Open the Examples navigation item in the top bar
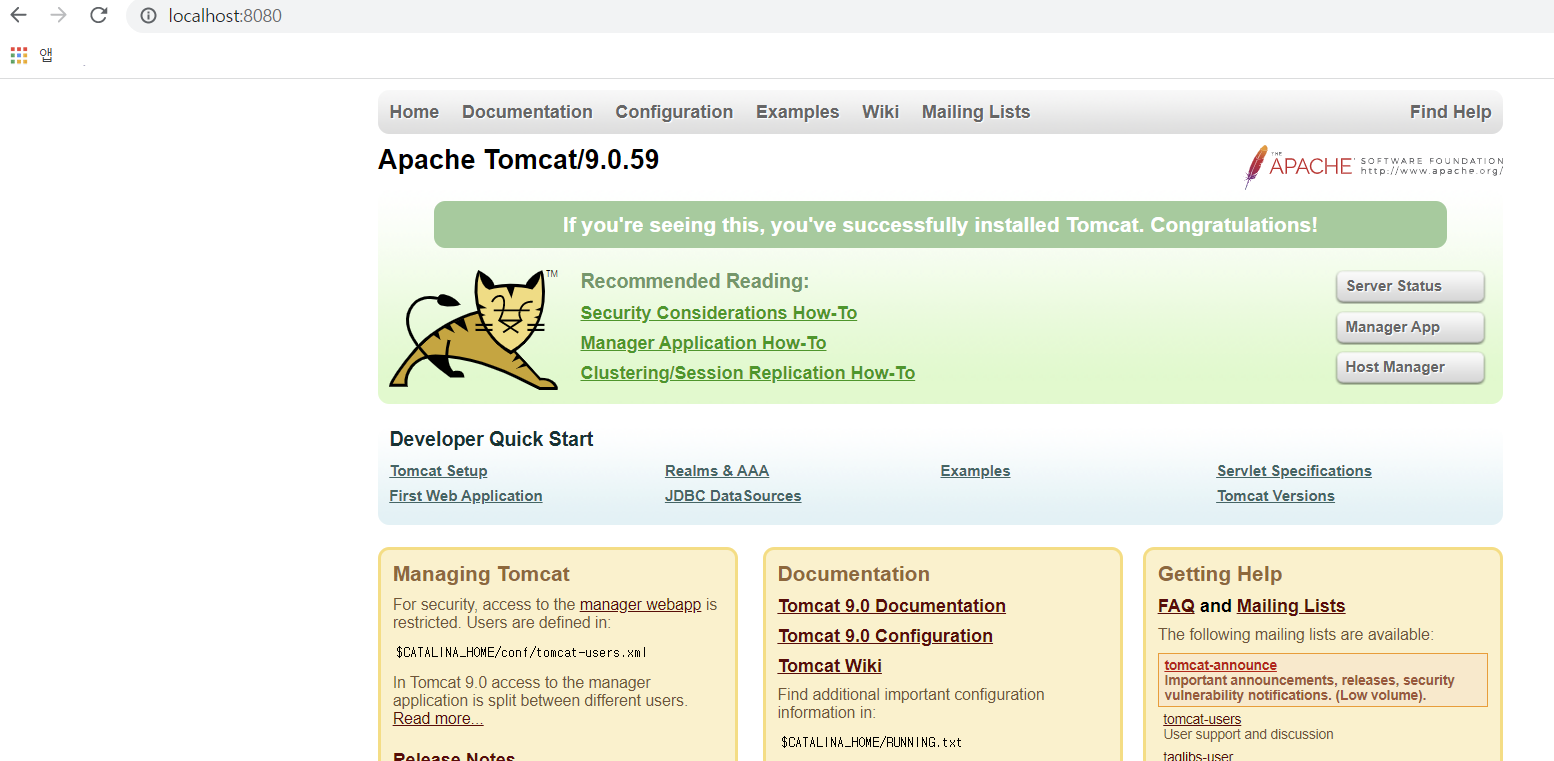1554x761 pixels. (797, 112)
